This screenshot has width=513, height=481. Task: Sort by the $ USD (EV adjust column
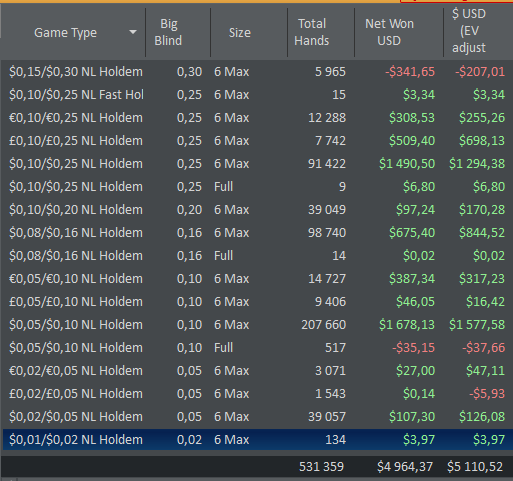[469, 31]
